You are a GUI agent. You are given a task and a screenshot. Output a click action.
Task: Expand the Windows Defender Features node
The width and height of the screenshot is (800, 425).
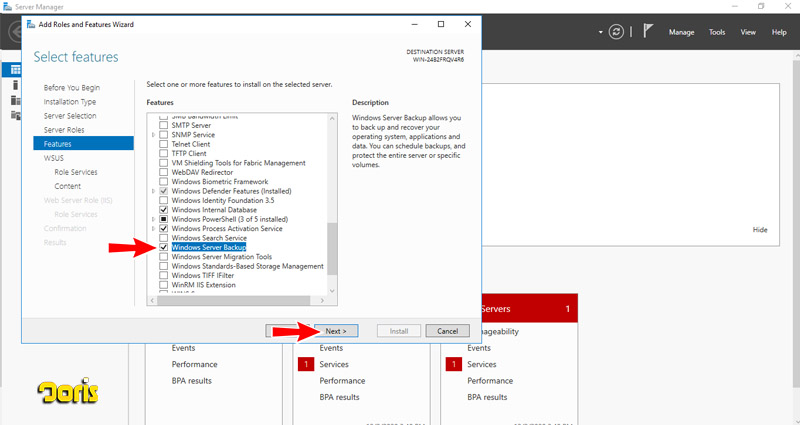tap(153, 191)
